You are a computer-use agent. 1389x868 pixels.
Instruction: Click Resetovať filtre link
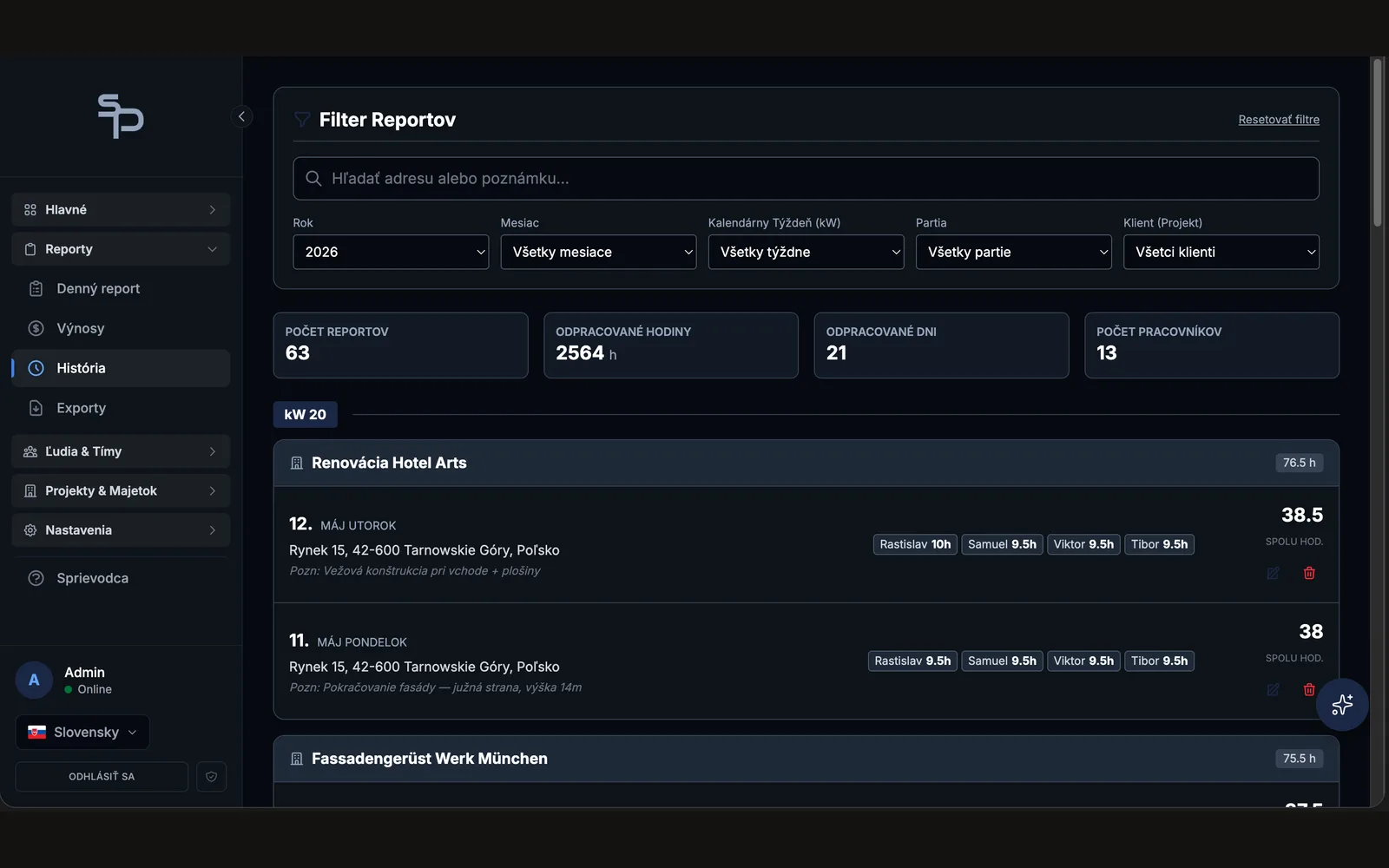[1279, 120]
